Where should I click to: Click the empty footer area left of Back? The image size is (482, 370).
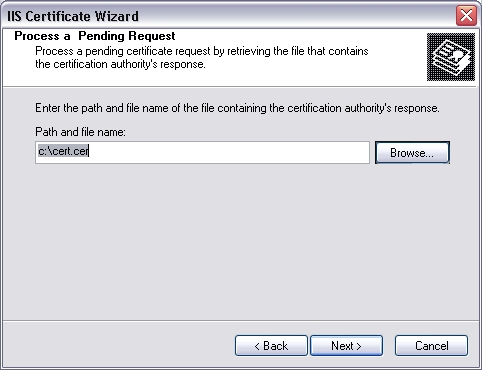click(117, 346)
